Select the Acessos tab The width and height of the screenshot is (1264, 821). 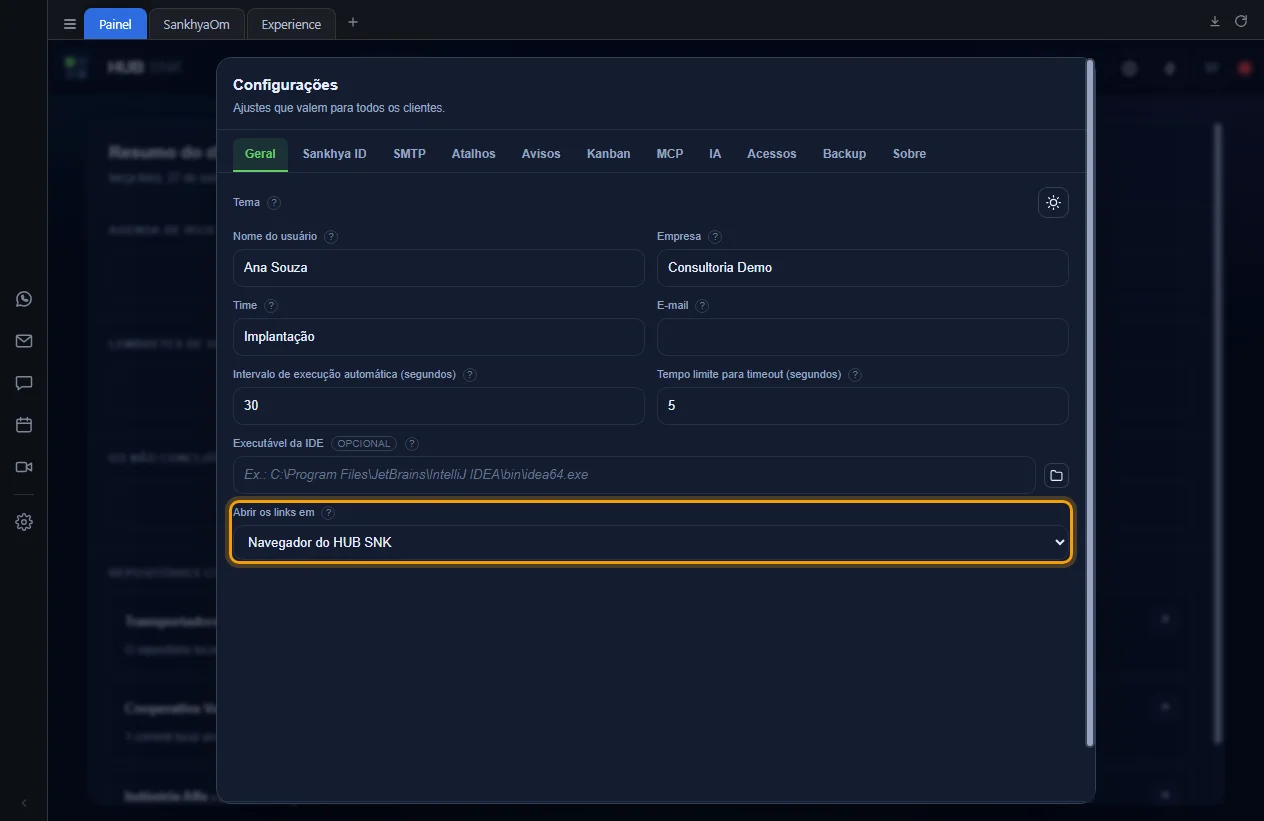point(772,154)
